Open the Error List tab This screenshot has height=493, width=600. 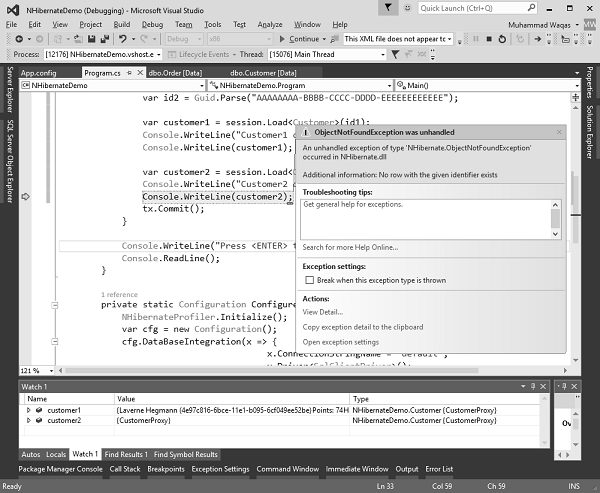click(439, 469)
